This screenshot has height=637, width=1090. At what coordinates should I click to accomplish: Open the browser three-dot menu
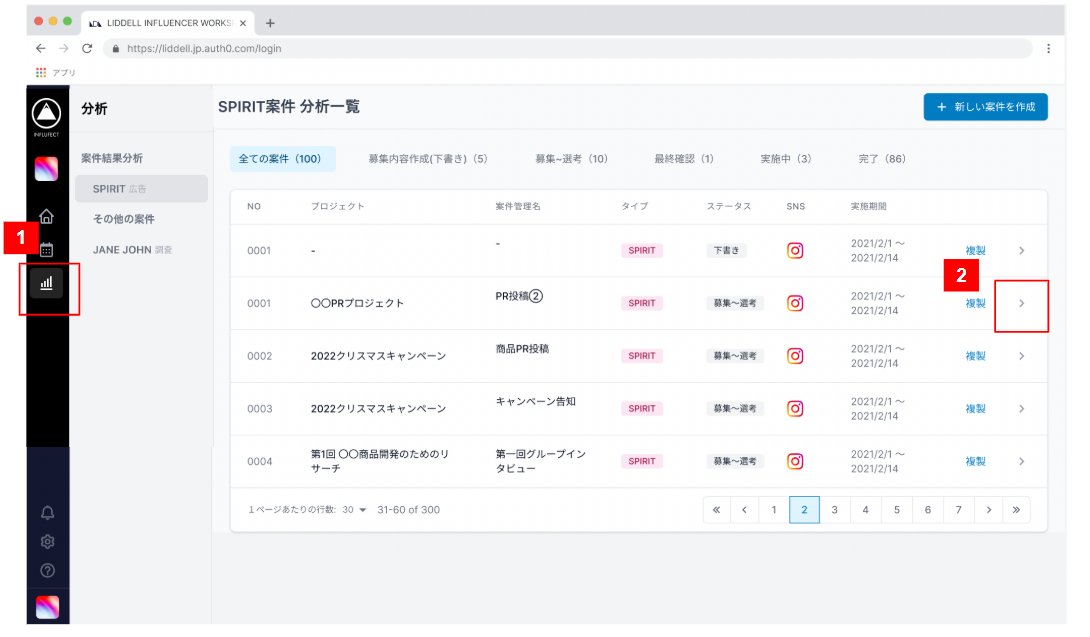(1048, 49)
